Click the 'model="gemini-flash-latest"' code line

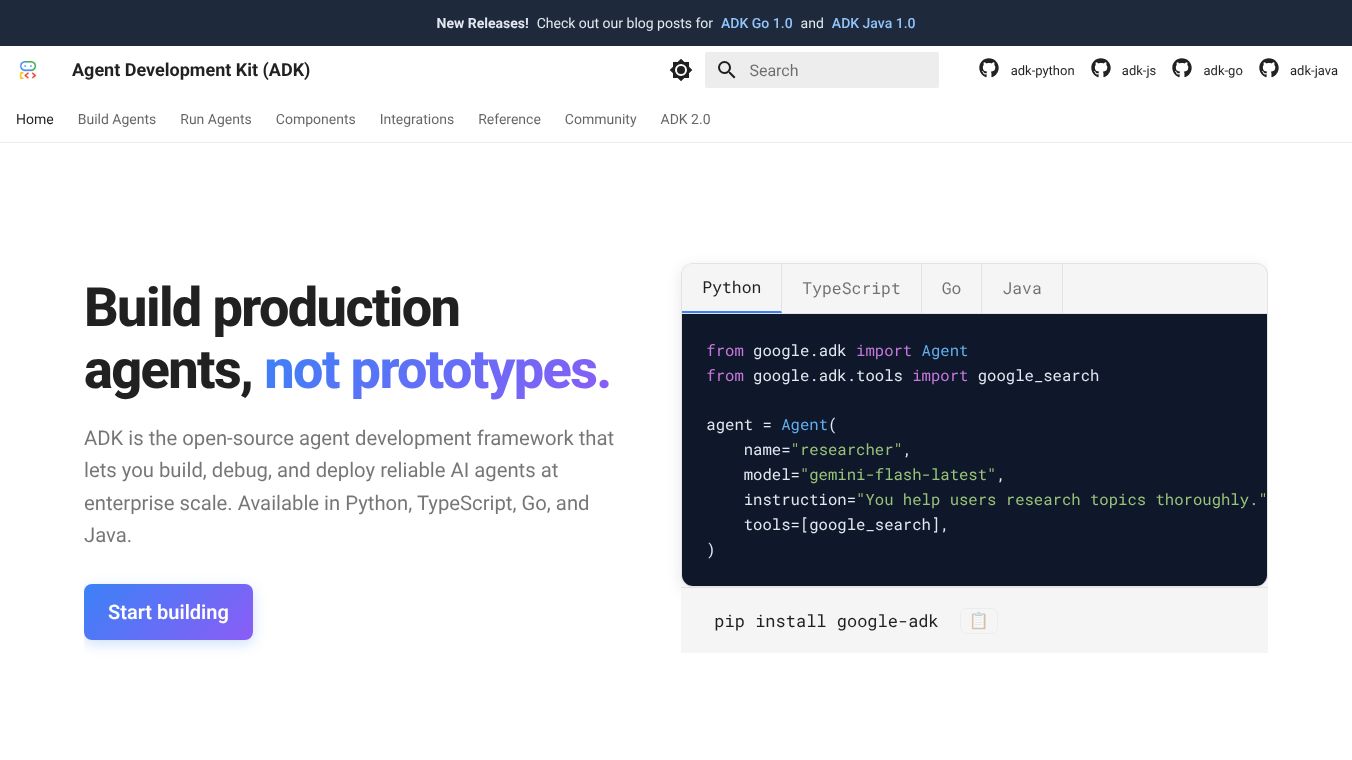click(873, 475)
